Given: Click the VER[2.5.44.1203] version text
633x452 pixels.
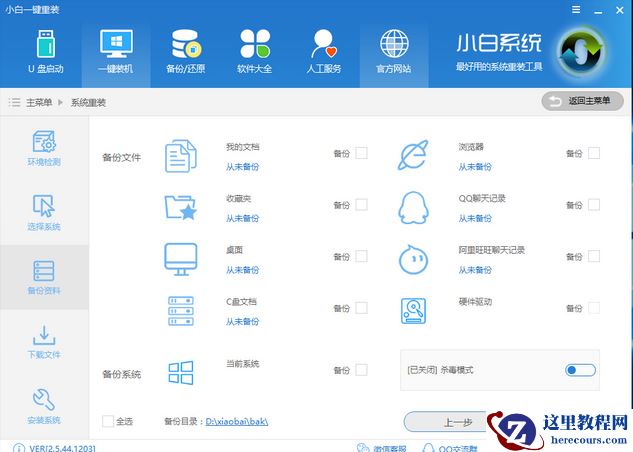Looking at the screenshot, I should (63, 448).
